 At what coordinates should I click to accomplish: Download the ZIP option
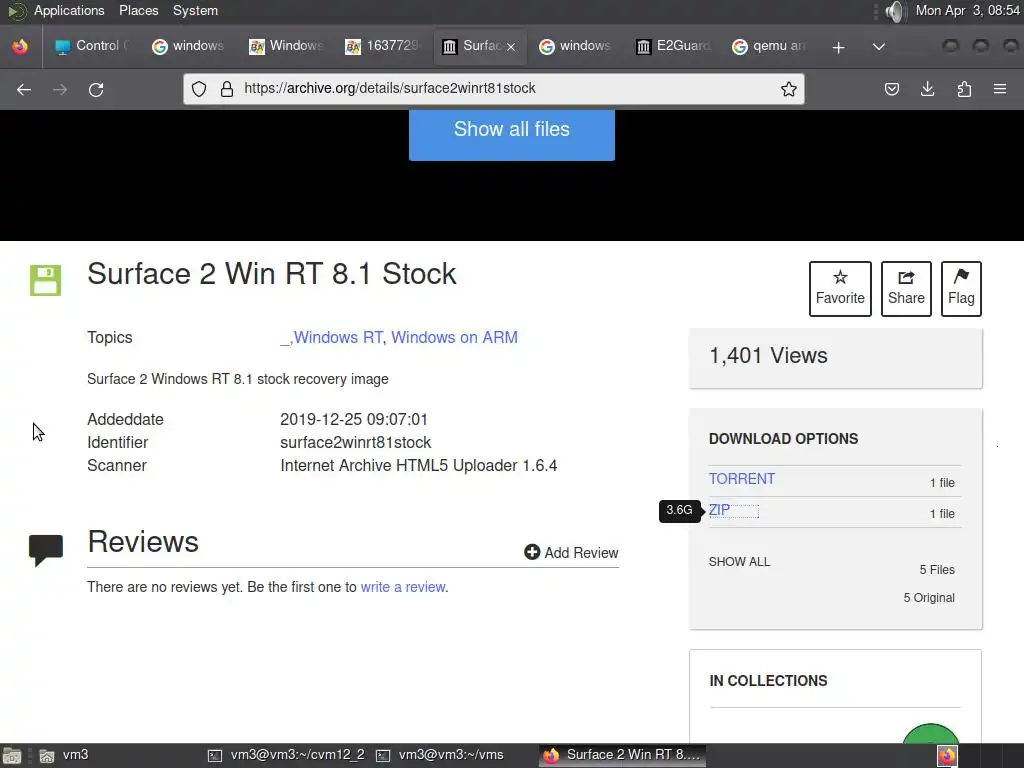[x=719, y=510]
